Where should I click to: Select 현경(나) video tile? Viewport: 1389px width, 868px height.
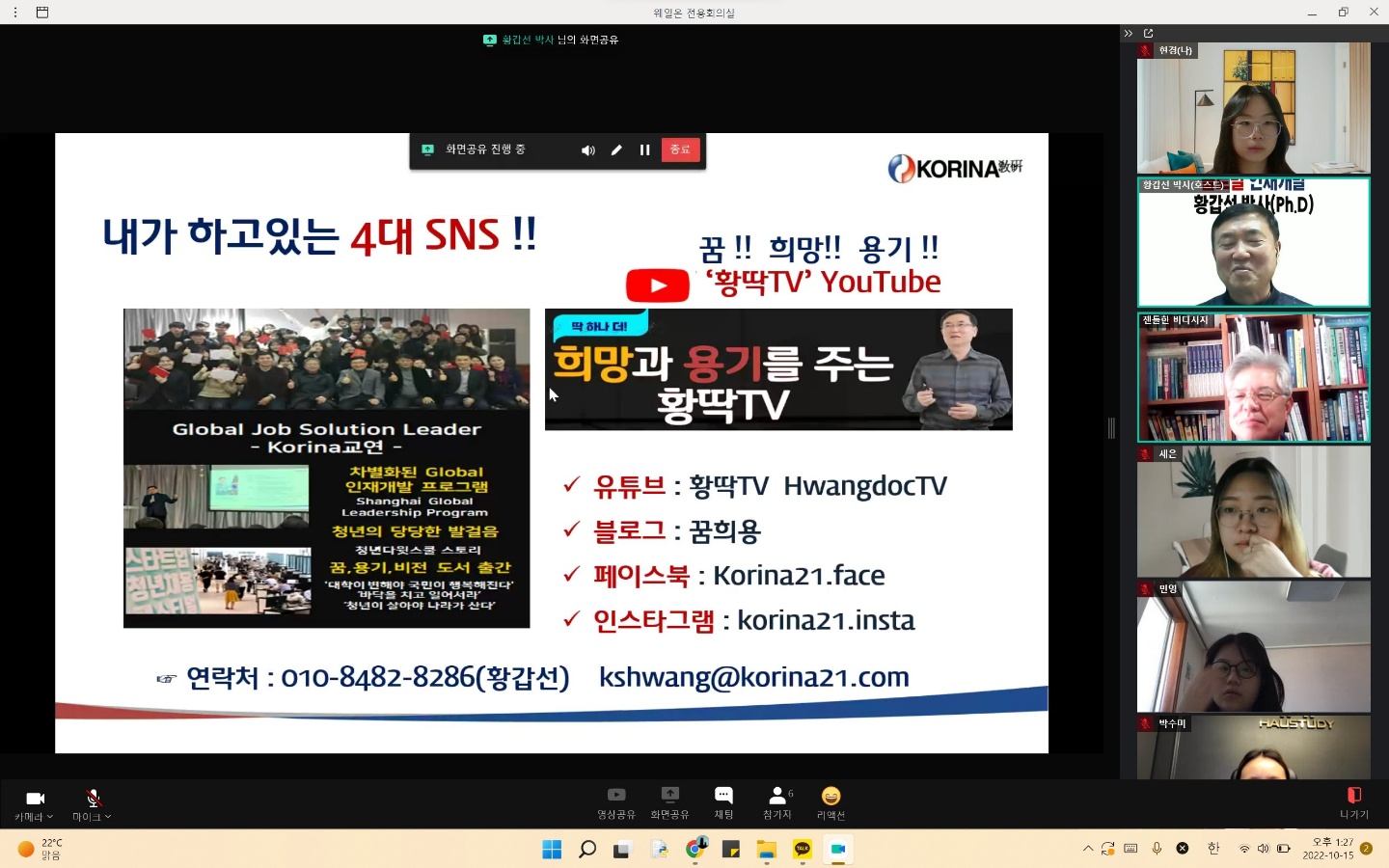pos(1254,108)
